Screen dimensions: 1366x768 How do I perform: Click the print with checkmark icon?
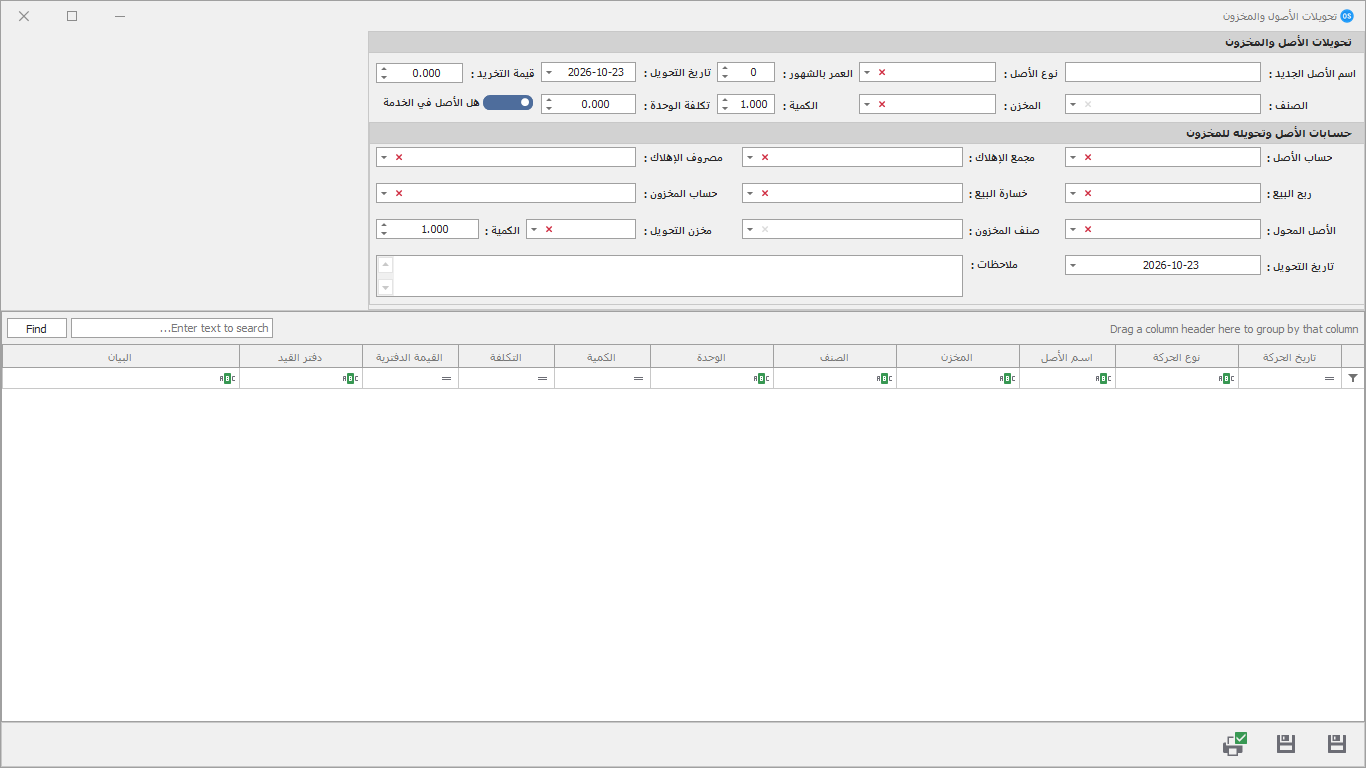(1235, 744)
